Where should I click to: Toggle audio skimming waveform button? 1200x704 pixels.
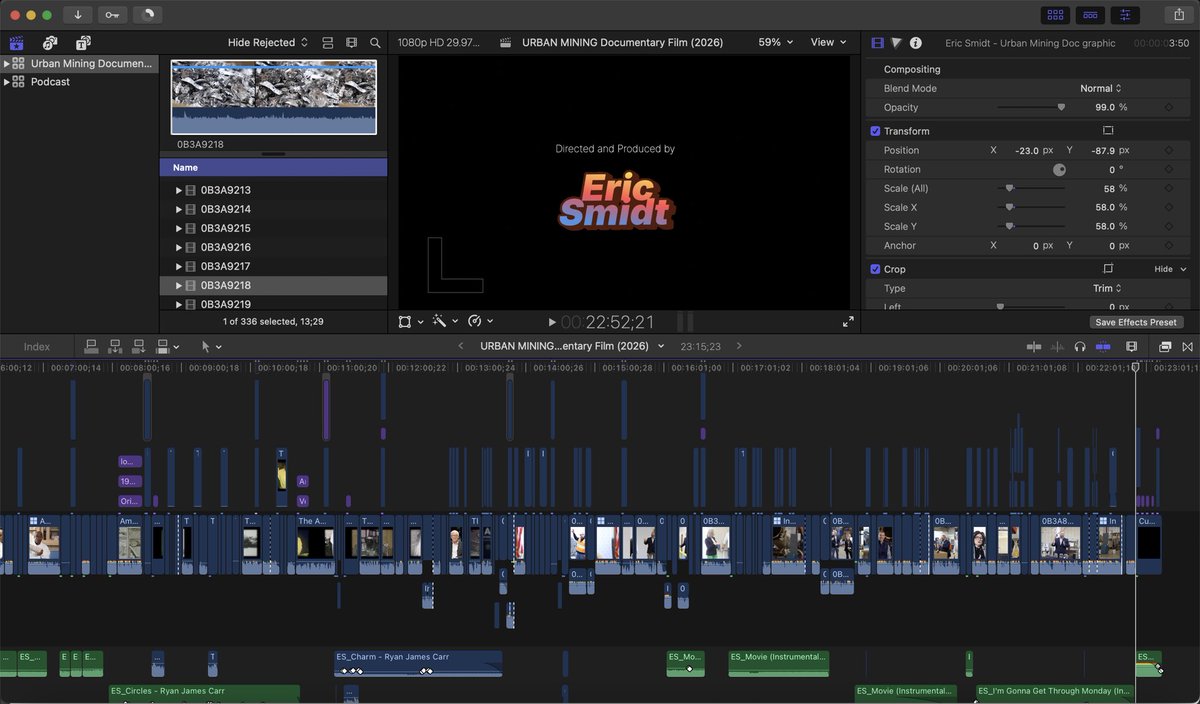pyautogui.click(x=1057, y=346)
